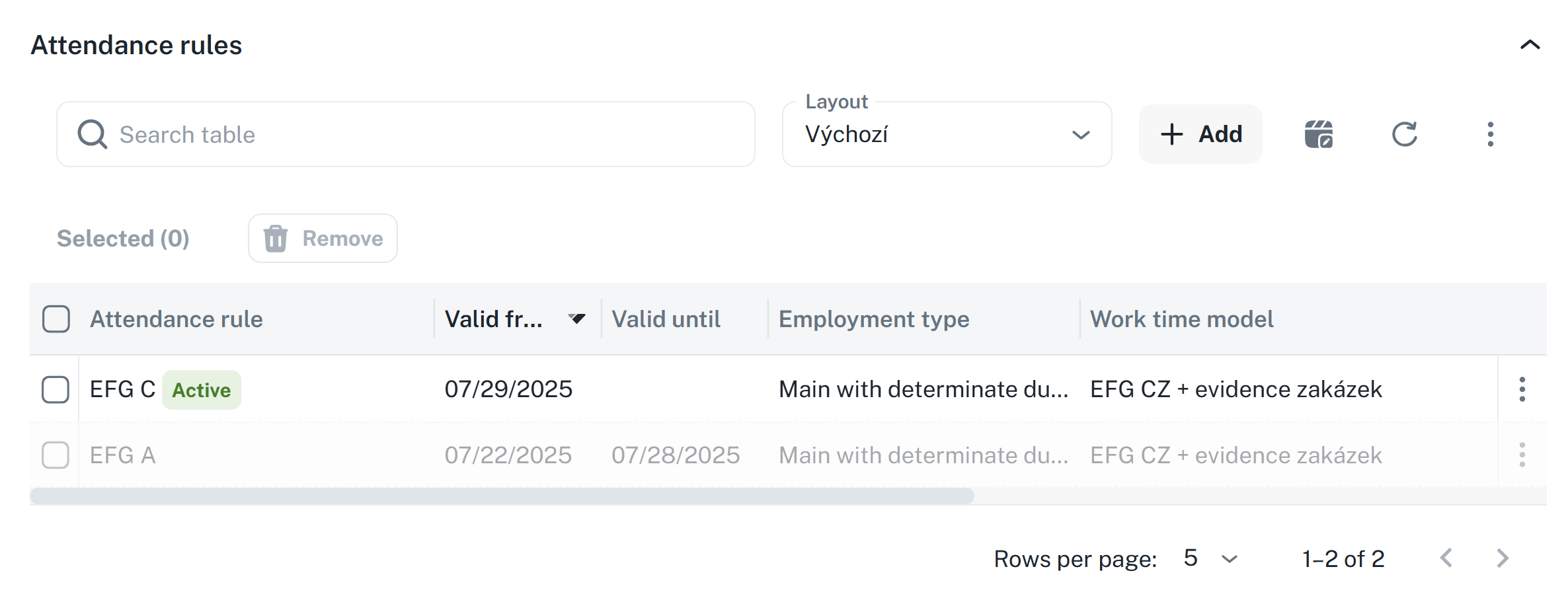Click the Employment type column header
Image resolution: width=1568 pixels, height=606 pixels.
click(873, 319)
